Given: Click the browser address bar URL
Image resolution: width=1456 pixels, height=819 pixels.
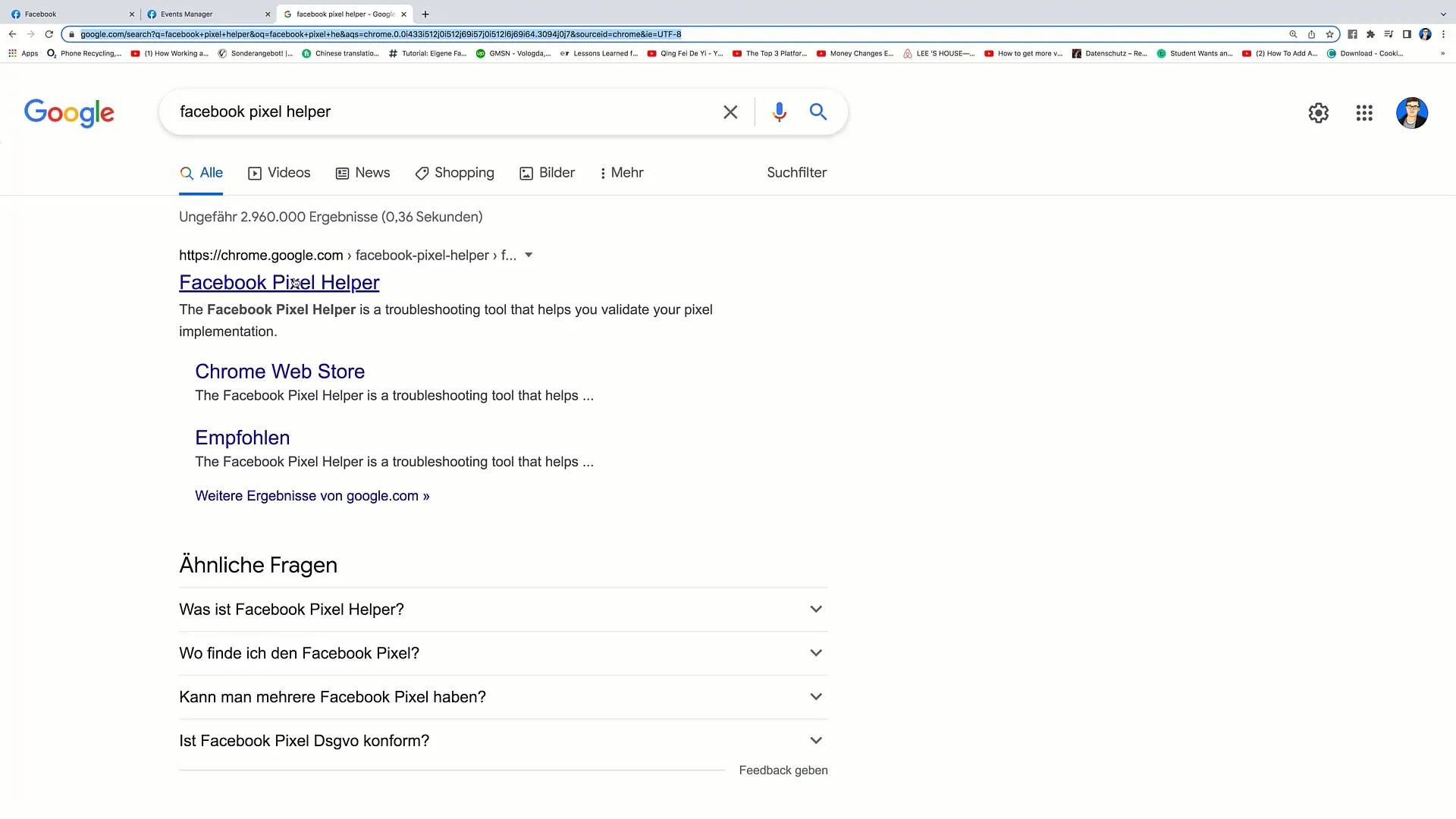Looking at the screenshot, I should 381,34.
